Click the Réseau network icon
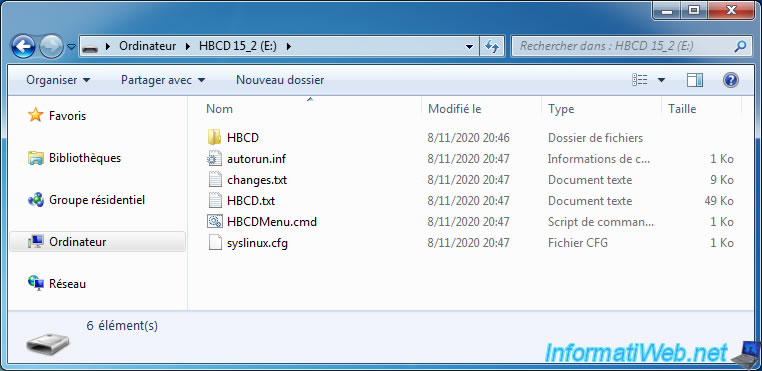Screen dimensions: 762x371 (x=35, y=283)
